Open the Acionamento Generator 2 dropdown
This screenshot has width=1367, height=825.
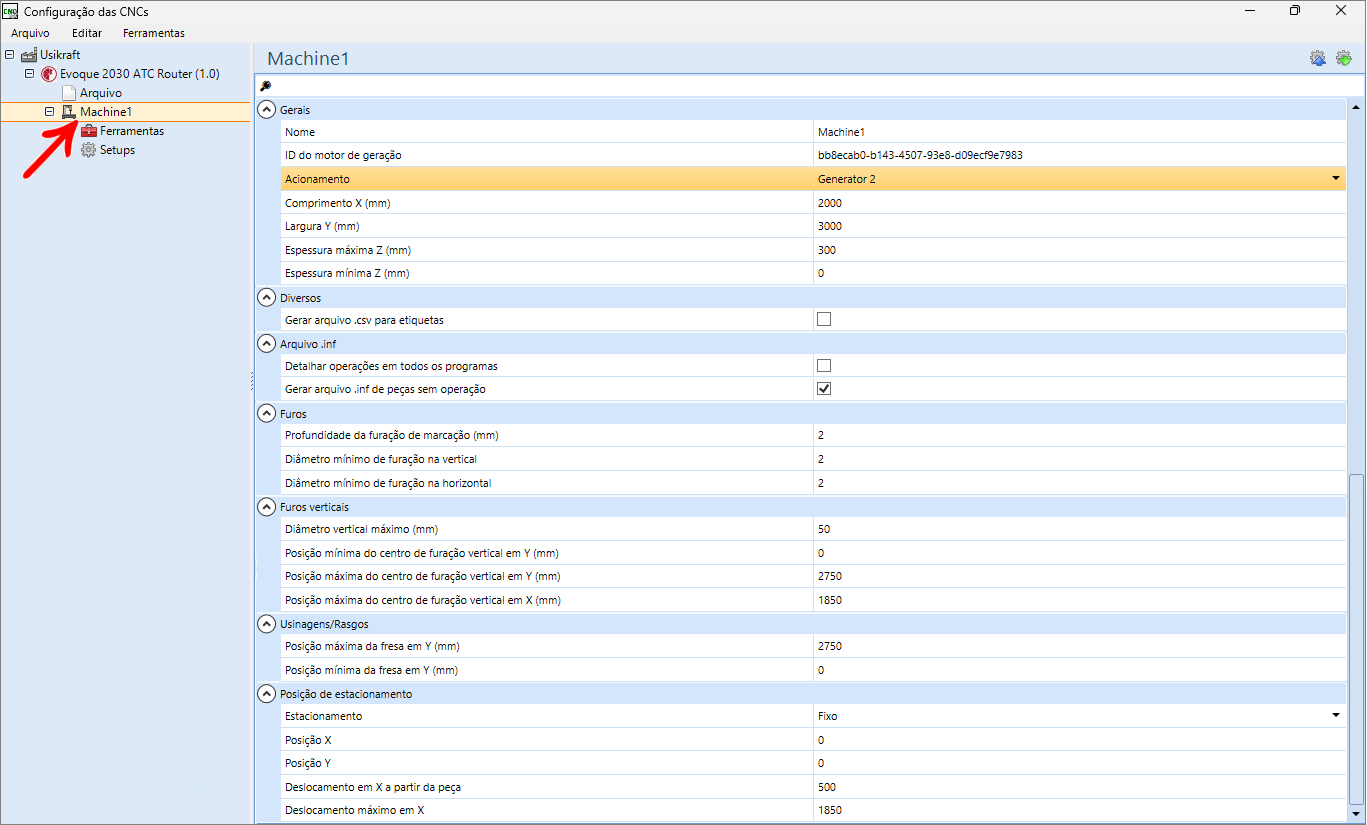pos(1335,179)
